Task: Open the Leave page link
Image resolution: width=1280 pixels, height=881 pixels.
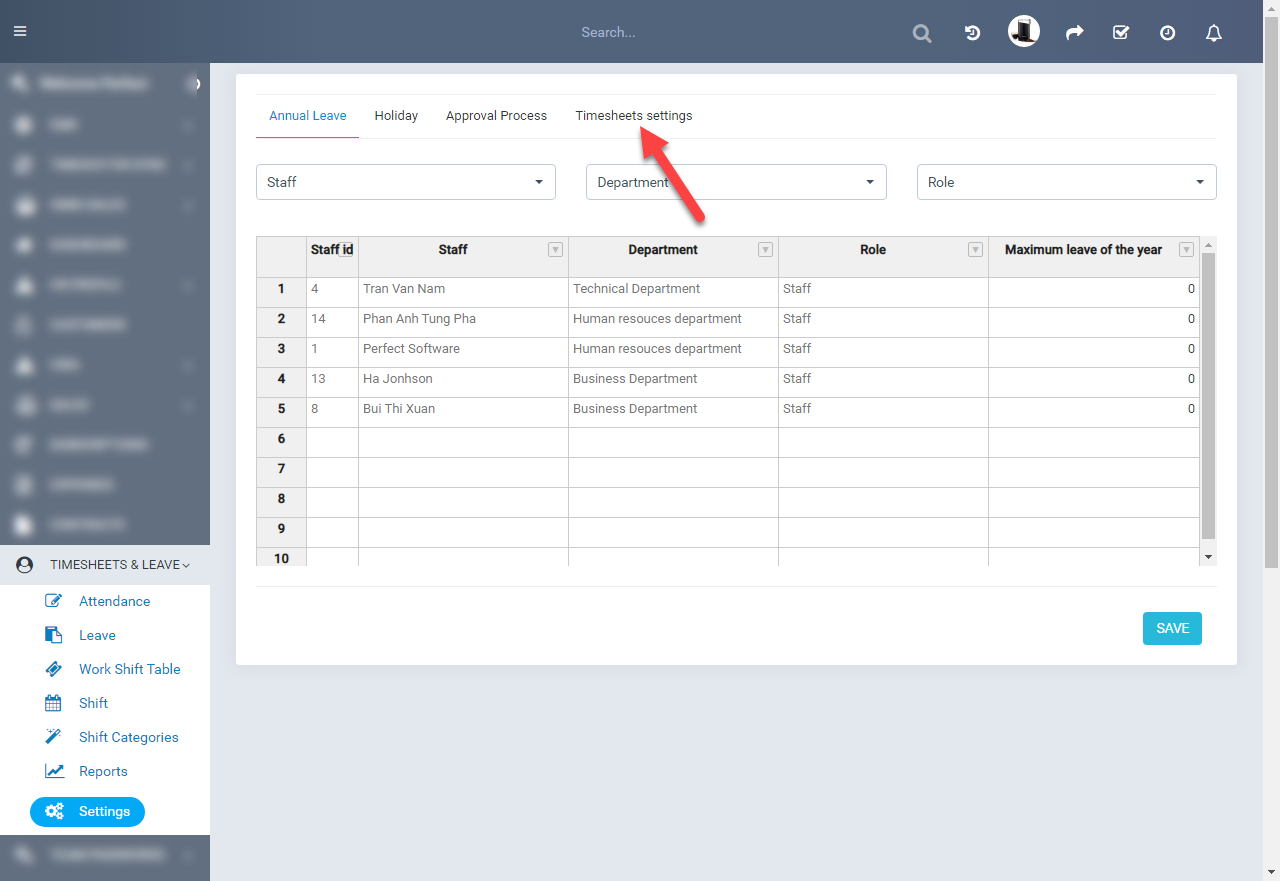Action: pyautogui.click(x=97, y=635)
